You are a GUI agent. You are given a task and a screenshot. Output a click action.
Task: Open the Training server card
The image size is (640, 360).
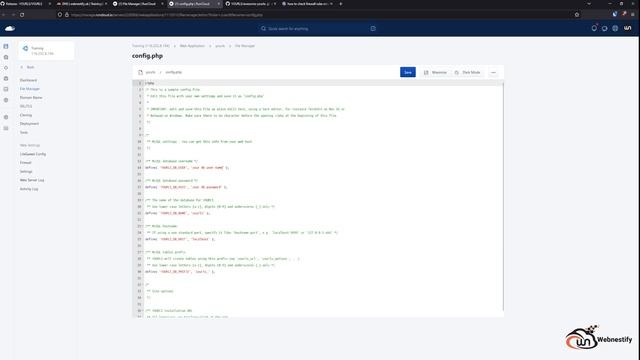[46, 51]
